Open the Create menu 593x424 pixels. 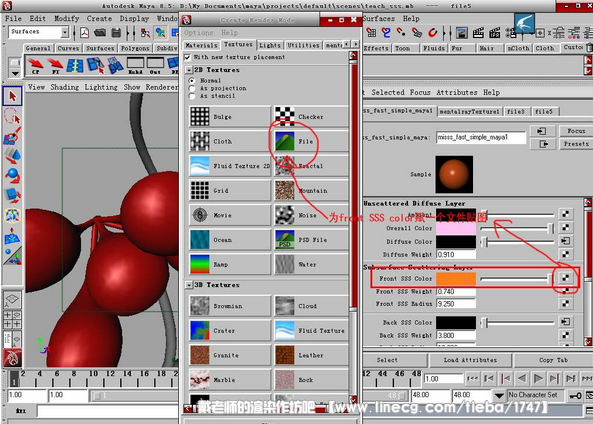click(x=99, y=19)
